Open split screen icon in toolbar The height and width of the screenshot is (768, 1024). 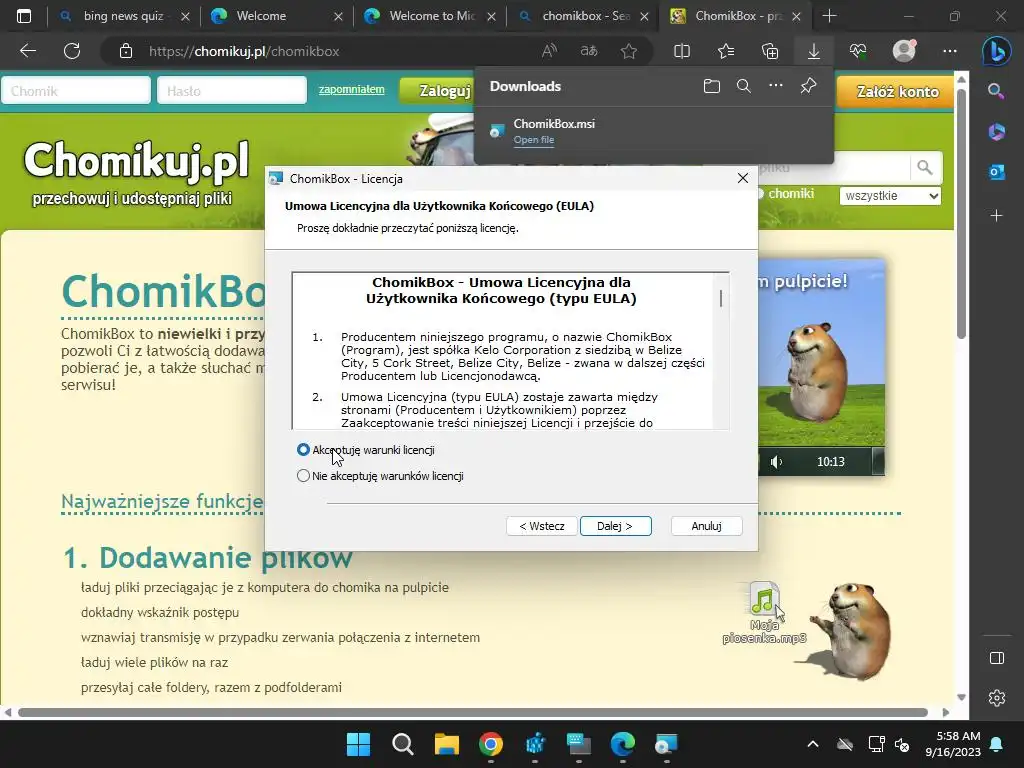click(682, 51)
